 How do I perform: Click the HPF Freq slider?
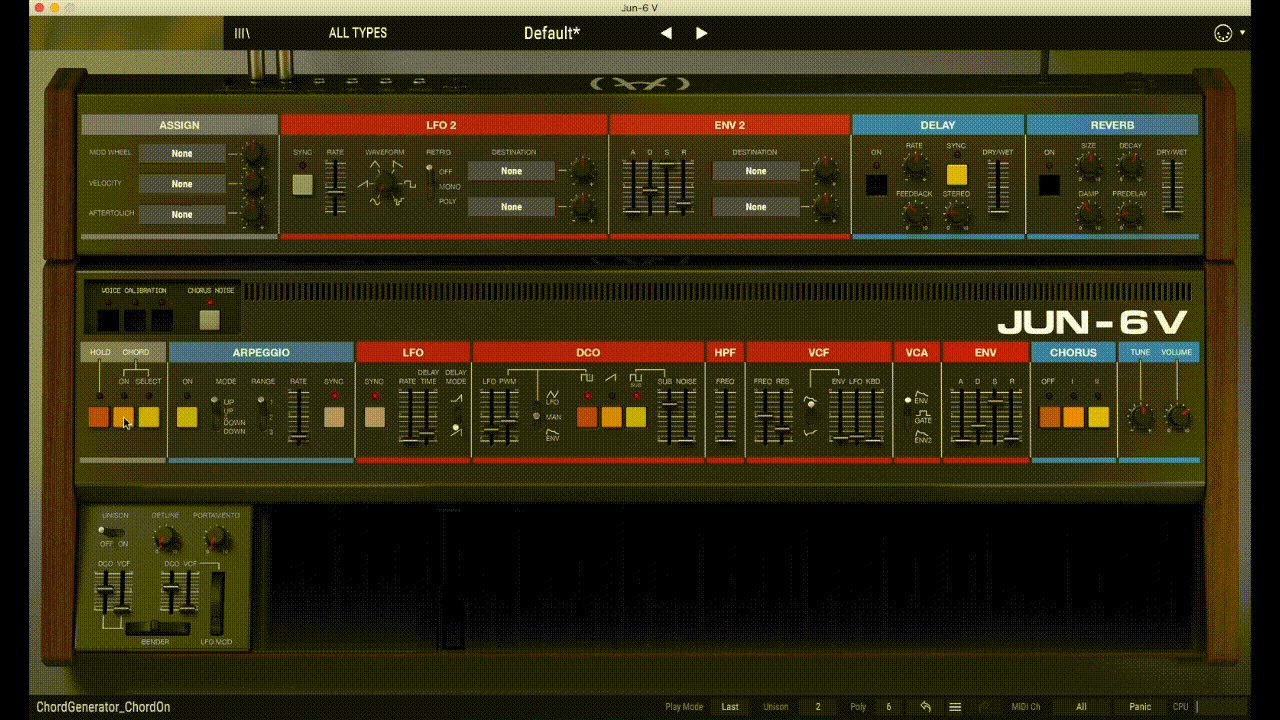725,417
